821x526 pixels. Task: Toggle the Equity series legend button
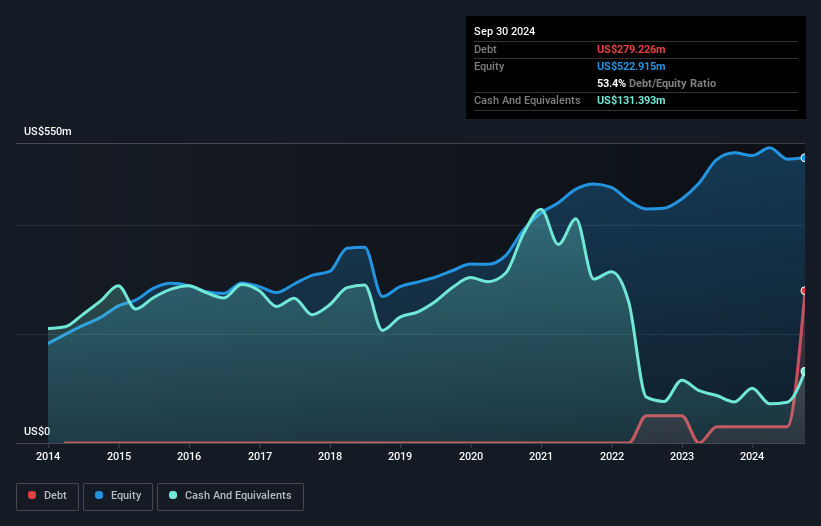point(118,496)
